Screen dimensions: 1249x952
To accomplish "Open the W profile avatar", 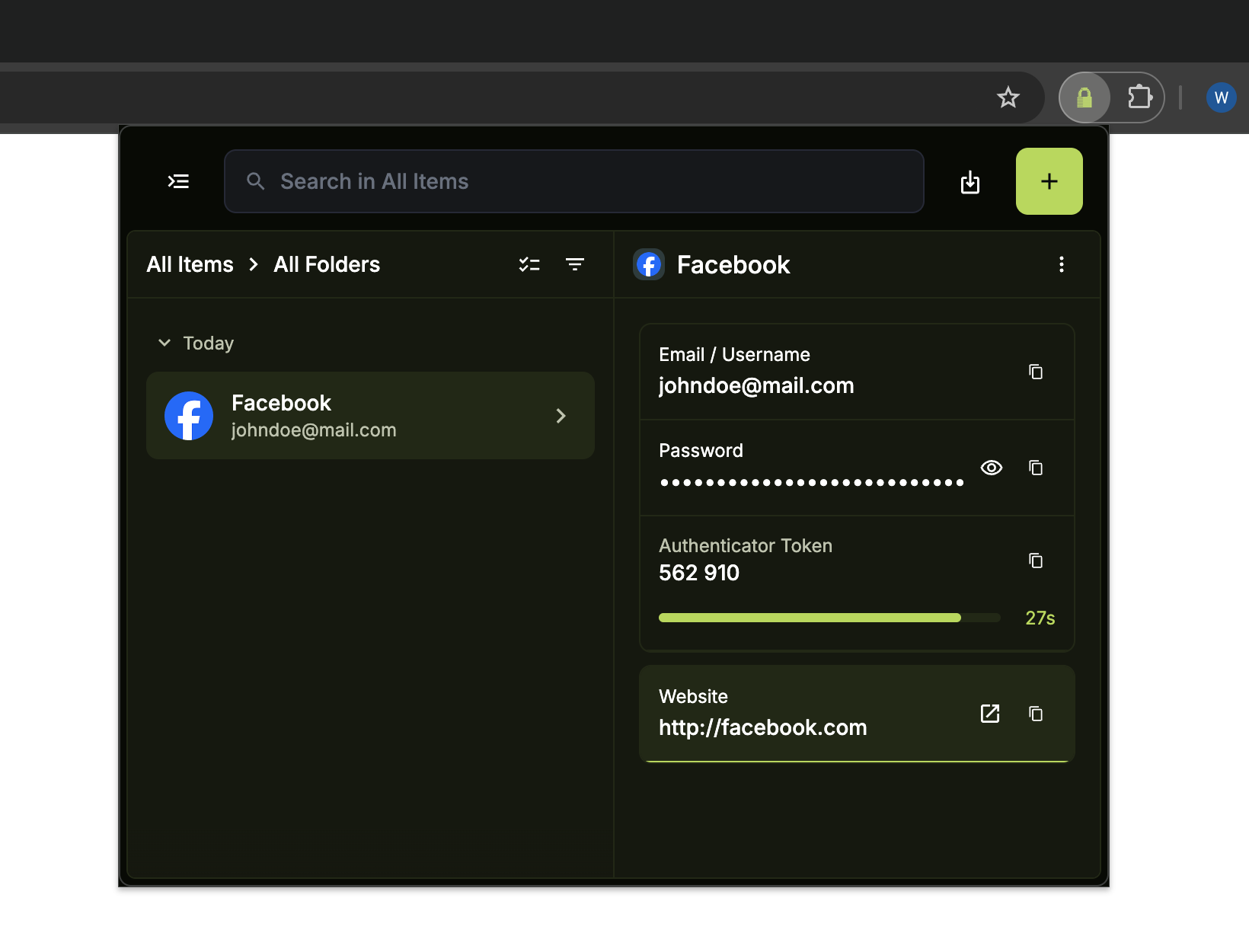I will (1222, 97).
